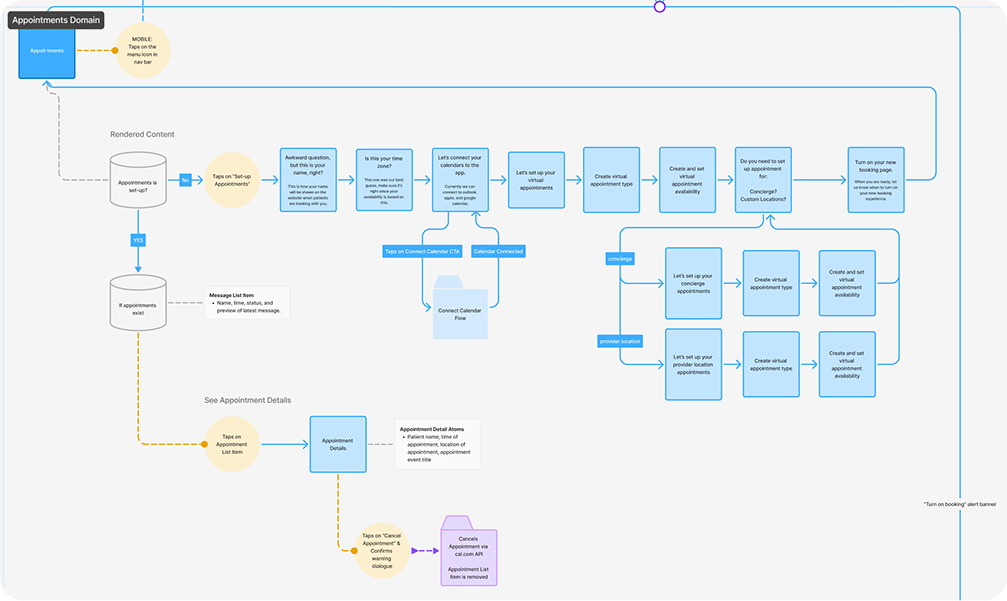The height and width of the screenshot is (601, 1007).
Task: Select the 'provider location' branch label
Action: pyautogui.click(x=620, y=341)
